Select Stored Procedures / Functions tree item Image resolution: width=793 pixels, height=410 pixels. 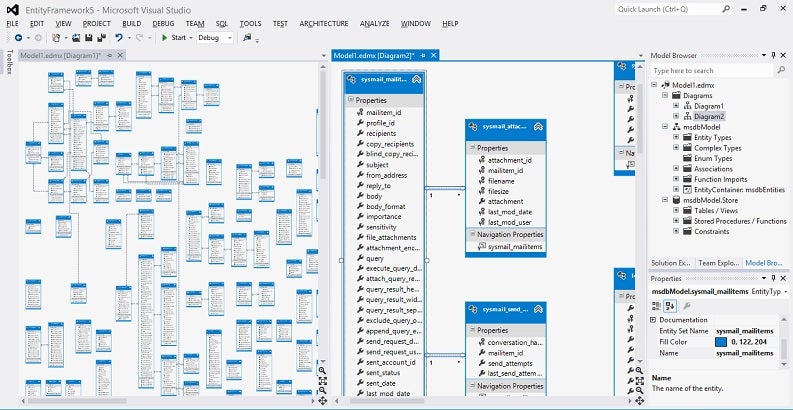(740, 221)
